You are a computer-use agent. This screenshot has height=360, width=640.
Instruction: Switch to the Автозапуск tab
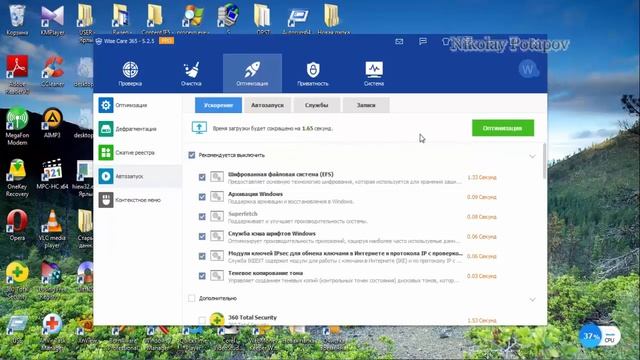tap(267, 105)
